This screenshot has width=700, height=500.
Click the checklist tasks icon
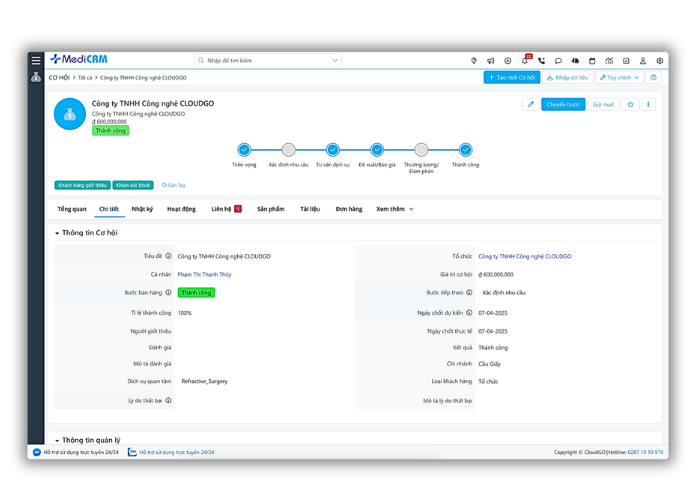click(626, 61)
